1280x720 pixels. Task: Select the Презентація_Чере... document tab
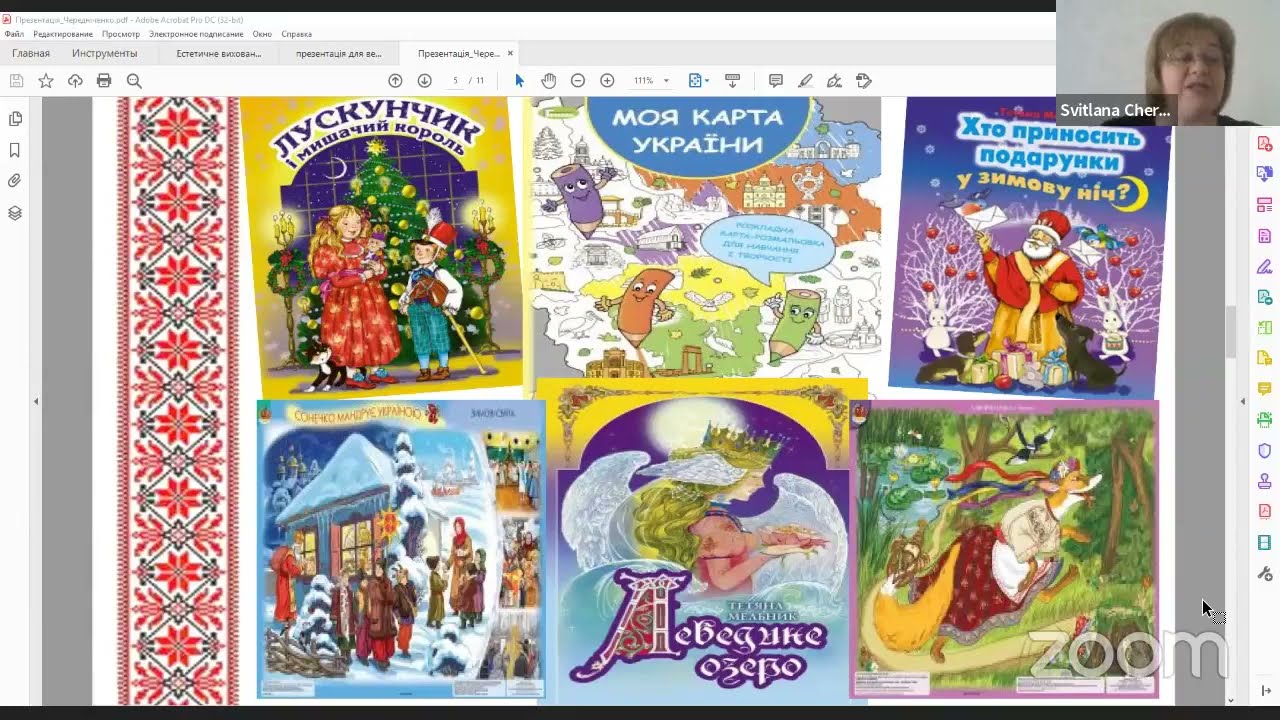pos(458,54)
